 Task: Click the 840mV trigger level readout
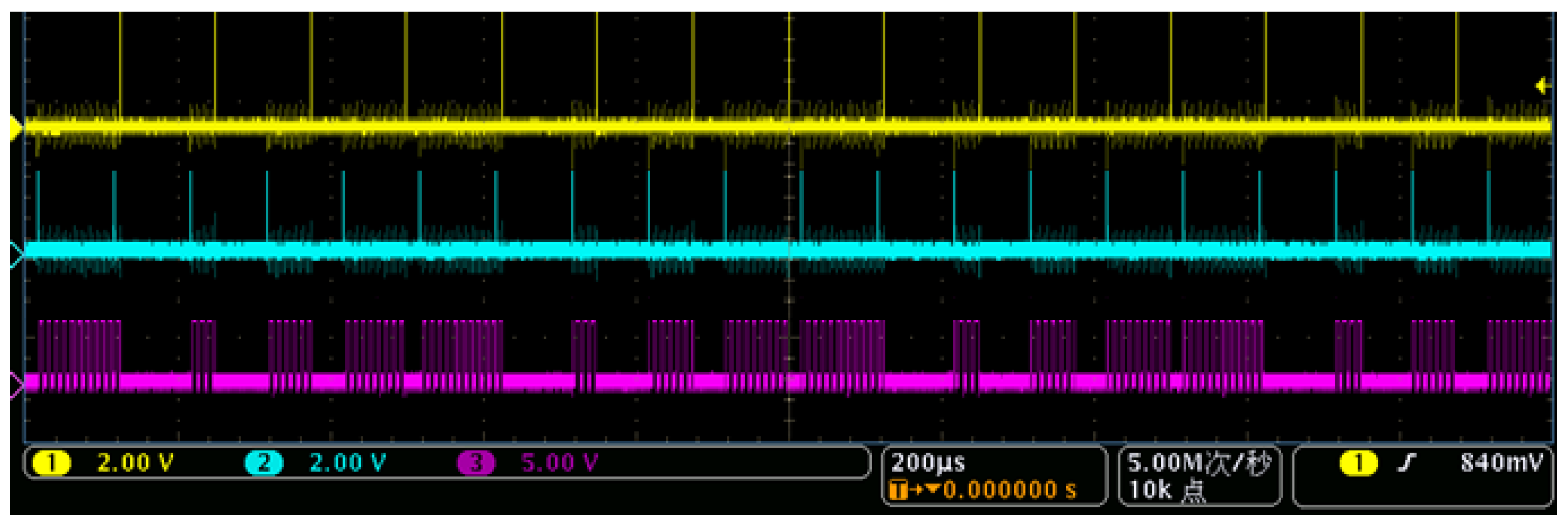click(1501, 463)
